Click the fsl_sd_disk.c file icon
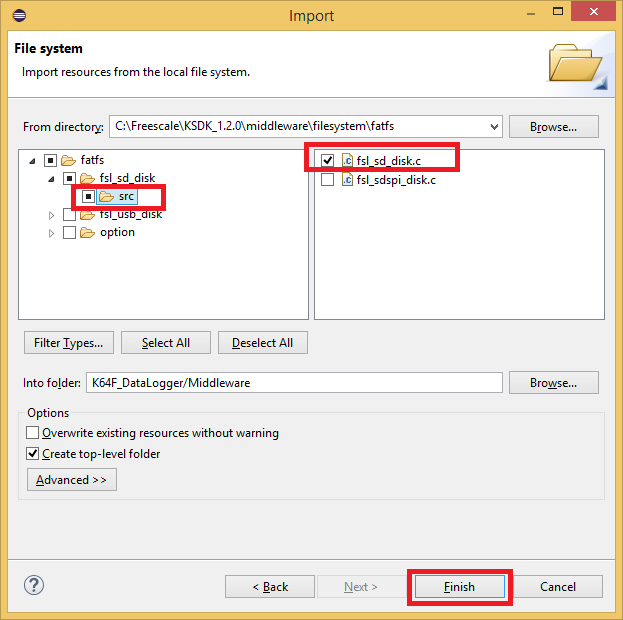This screenshot has height=620, width=623. pos(347,160)
